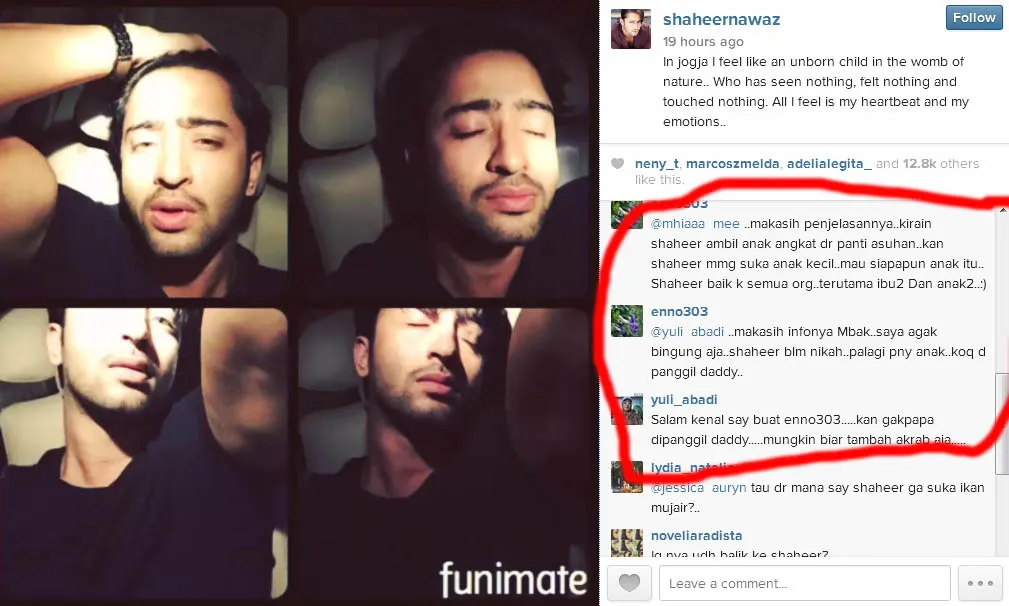Screen dimensions: 1009x606
Task: Click noveliaradista commenter avatar
Action: click(627, 543)
